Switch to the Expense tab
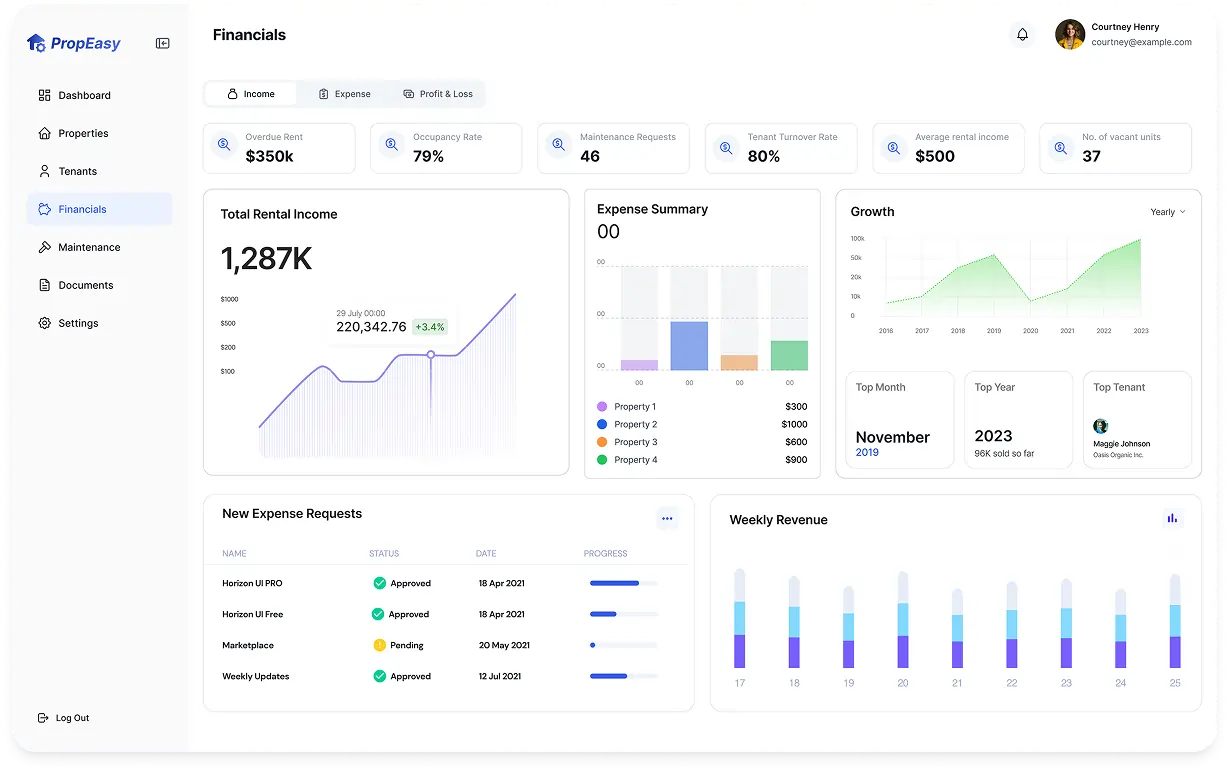1230x773 pixels. pos(343,93)
